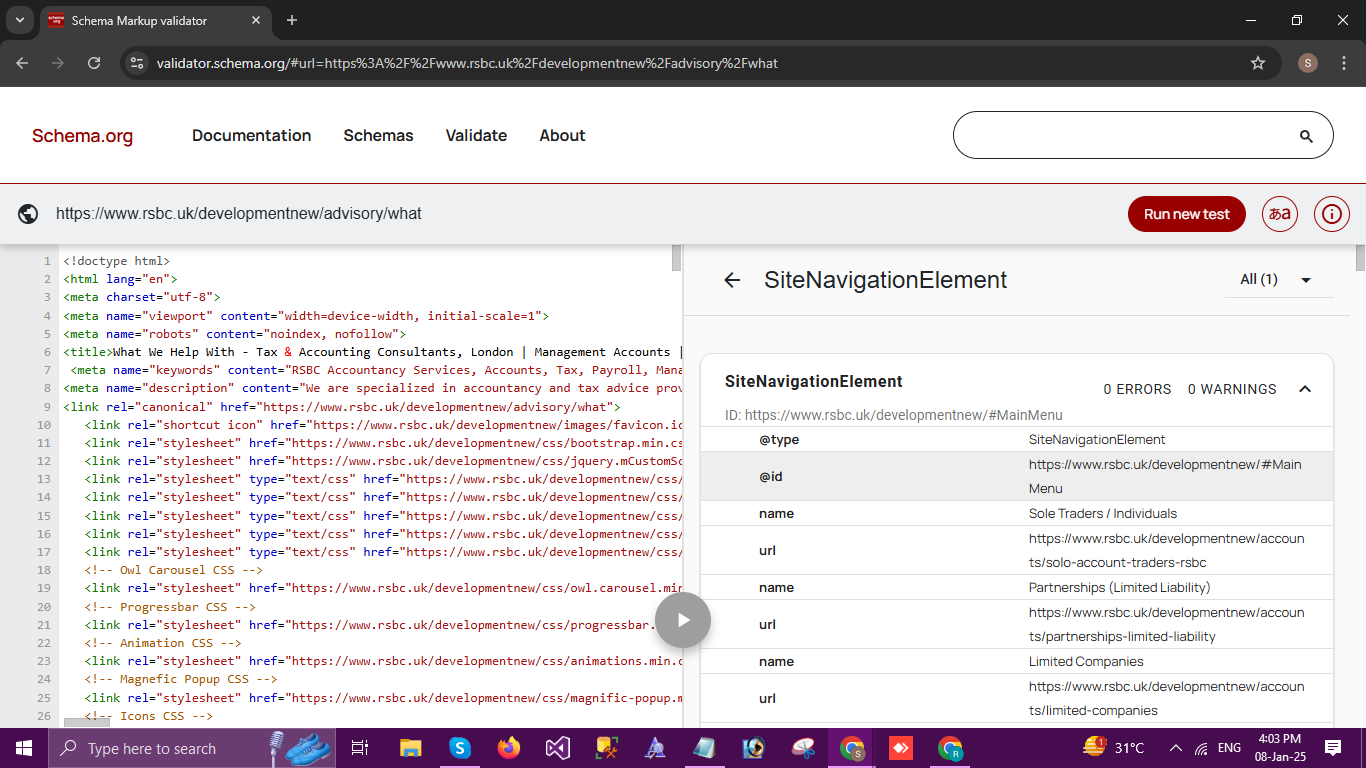Open the info circle icon button

pos(1332,214)
